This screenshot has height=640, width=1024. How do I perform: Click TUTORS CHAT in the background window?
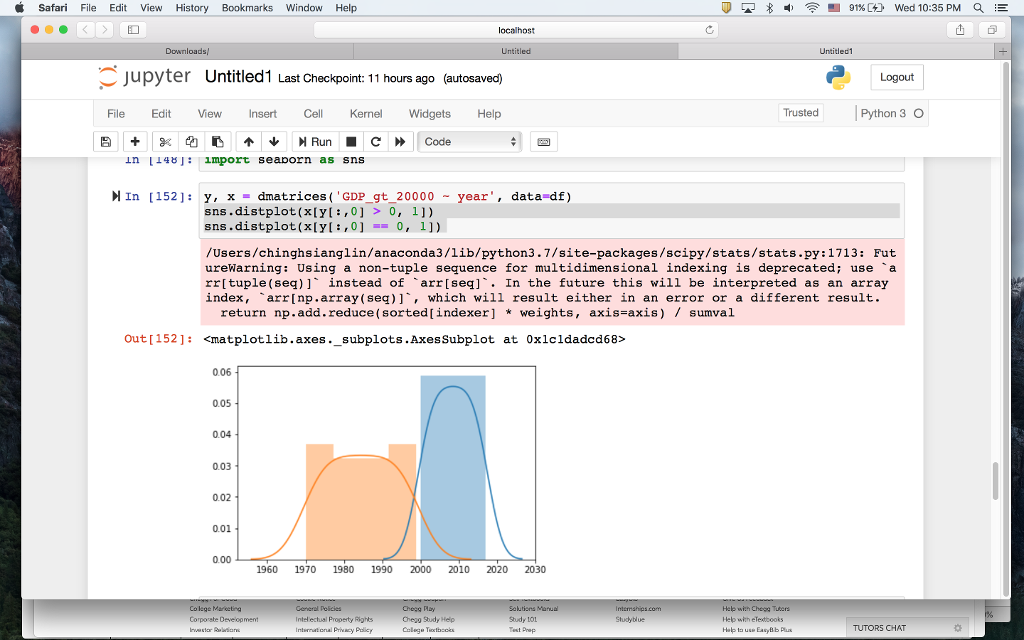pyautogui.click(x=879, y=628)
